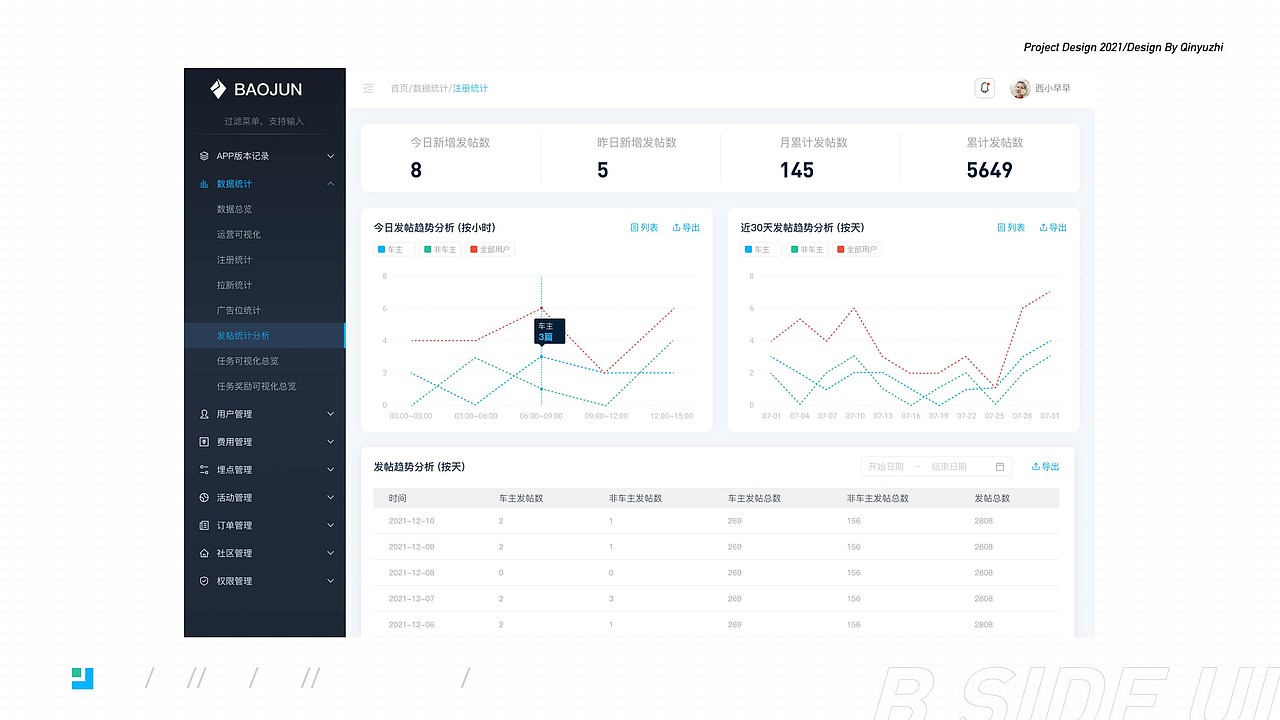Click the 活动管理 globe icon

(x=204, y=497)
